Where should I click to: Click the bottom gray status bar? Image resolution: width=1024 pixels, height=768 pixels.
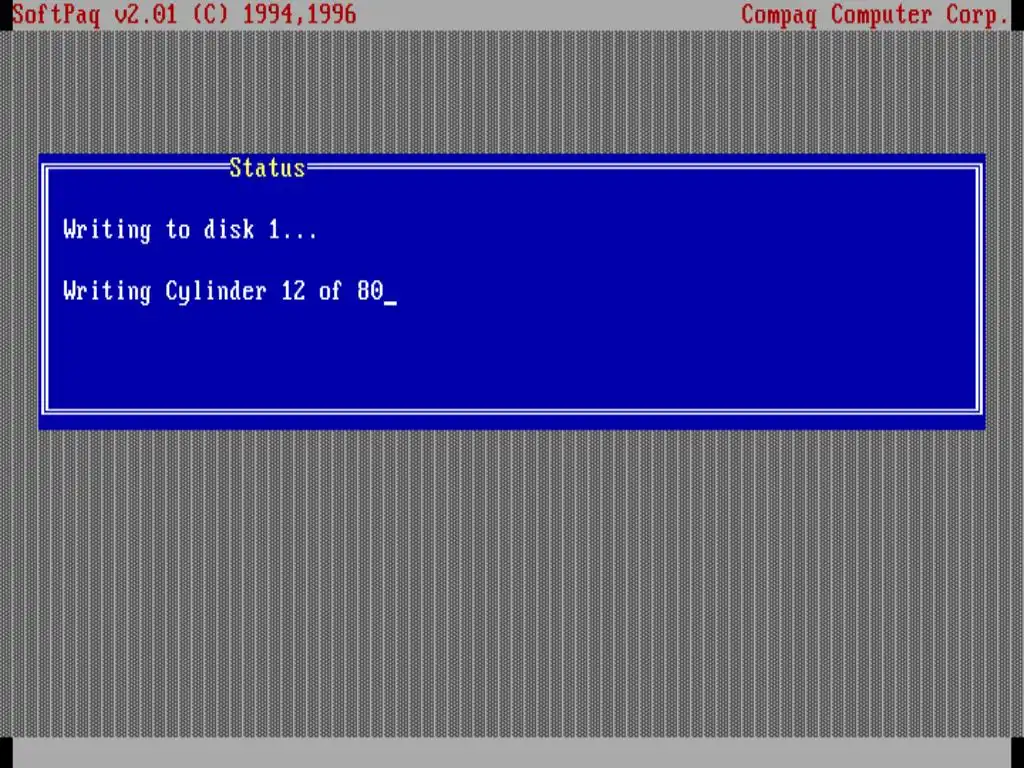coord(512,752)
